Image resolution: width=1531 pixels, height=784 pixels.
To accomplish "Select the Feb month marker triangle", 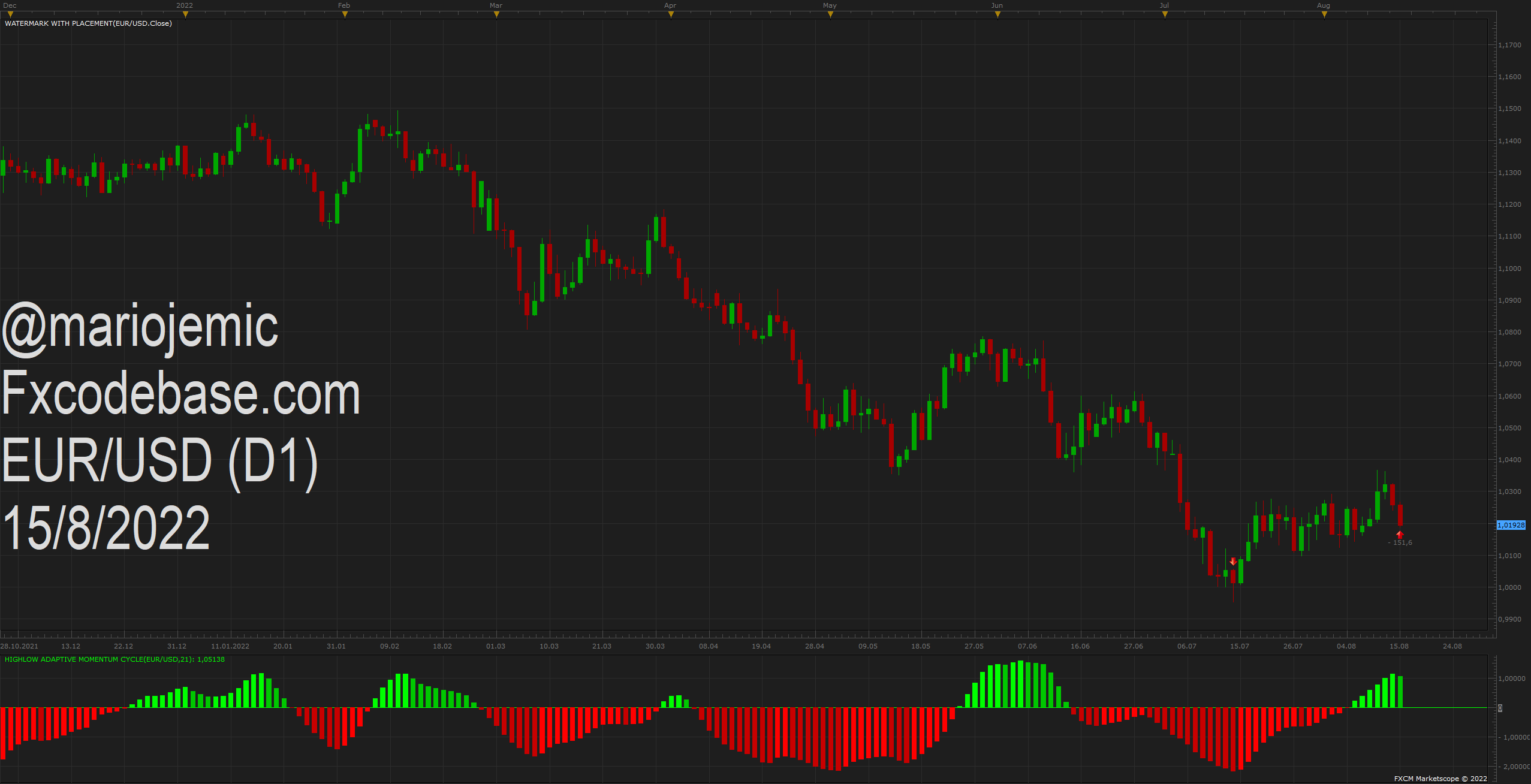I will click(x=345, y=14).
